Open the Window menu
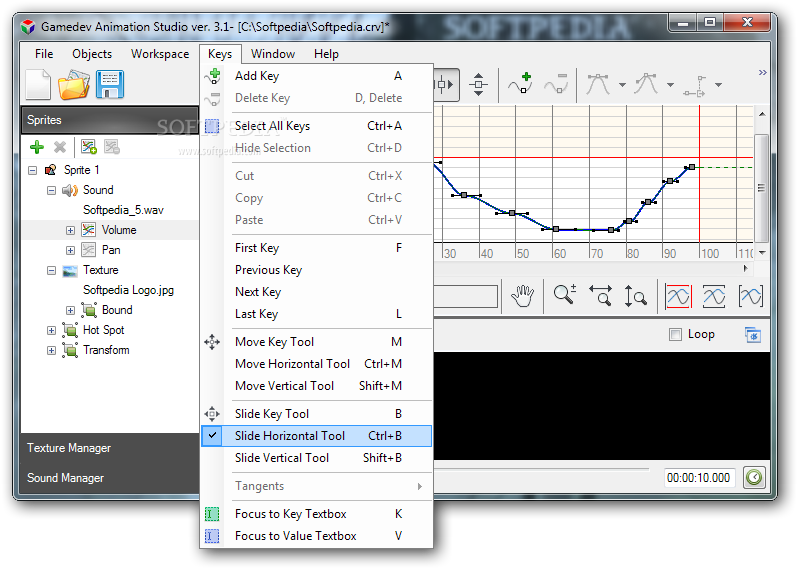This screenshot has height=569, width=798. (273, 54)
